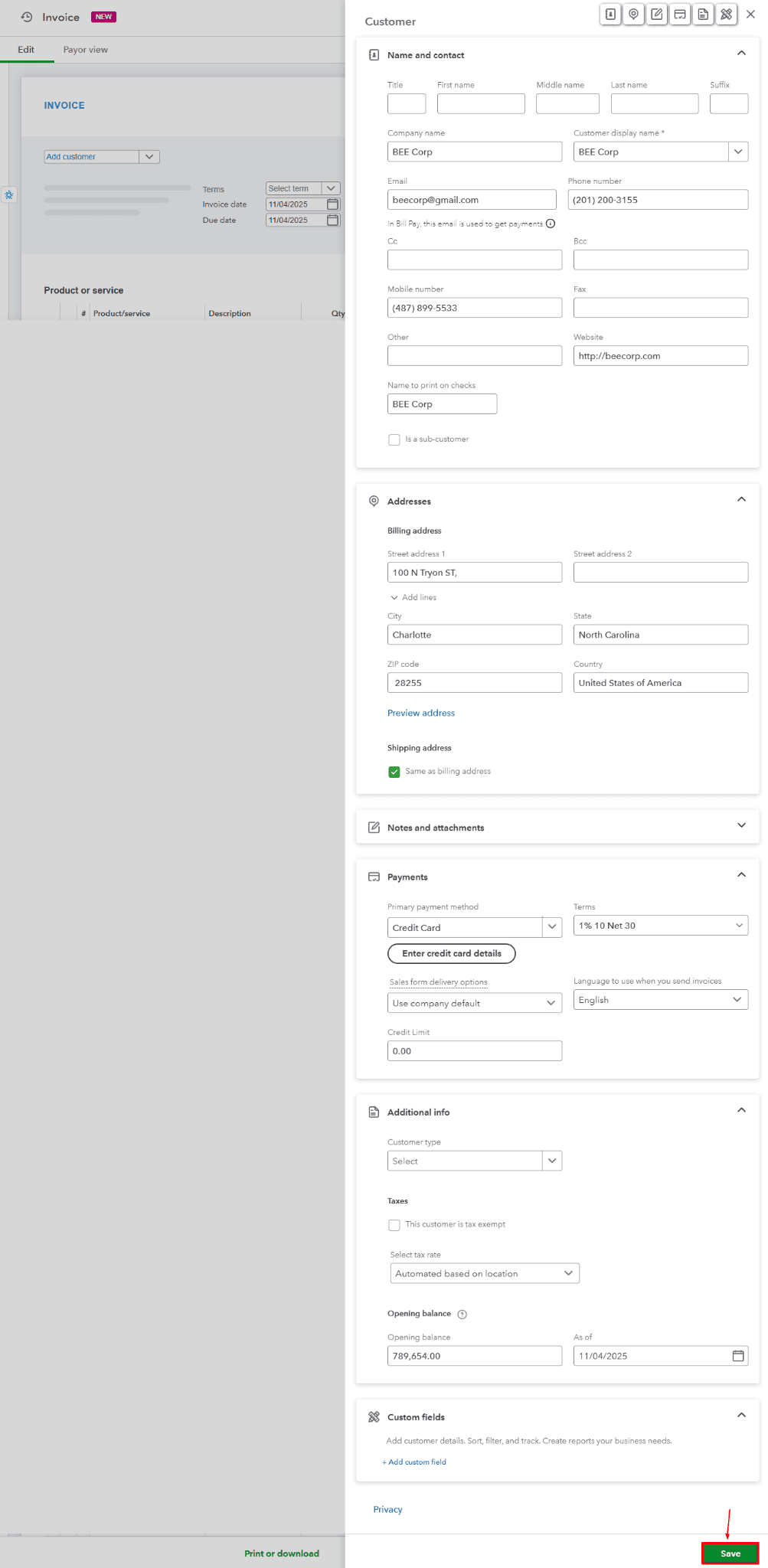
Task: Click the Street address 1 field
Action: (475, 572)
